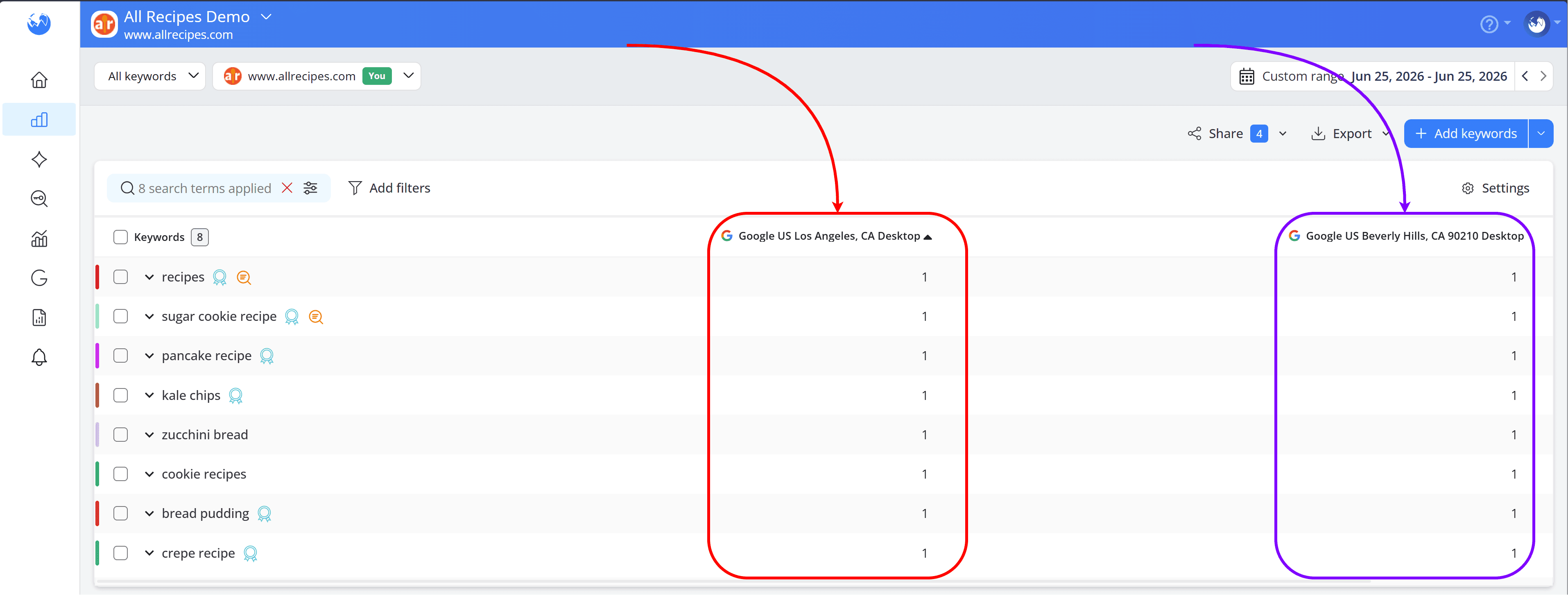
Task: Open the sparkle star sidebar icon
Action: coord(39,159)
